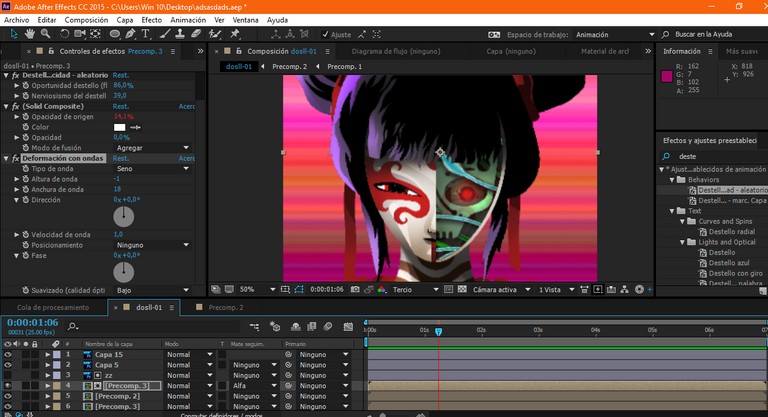Viewport: 768px width, 417px height.
Task: Click the white Color swatch
Action: (x=120, y=127)
